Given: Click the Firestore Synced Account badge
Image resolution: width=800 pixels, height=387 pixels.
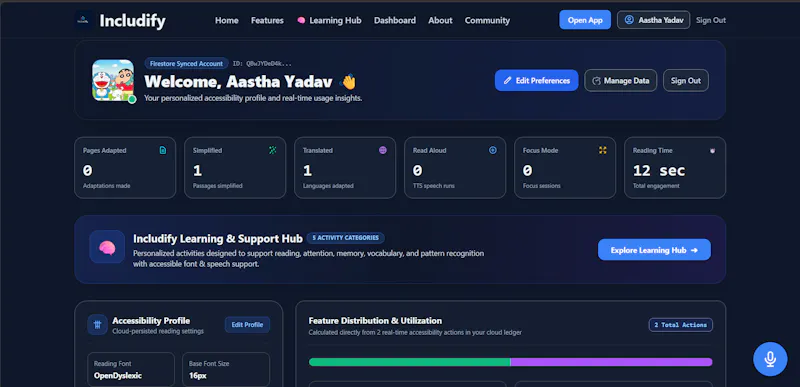Looking at the screenshot, I should click(x=186, y=64).
